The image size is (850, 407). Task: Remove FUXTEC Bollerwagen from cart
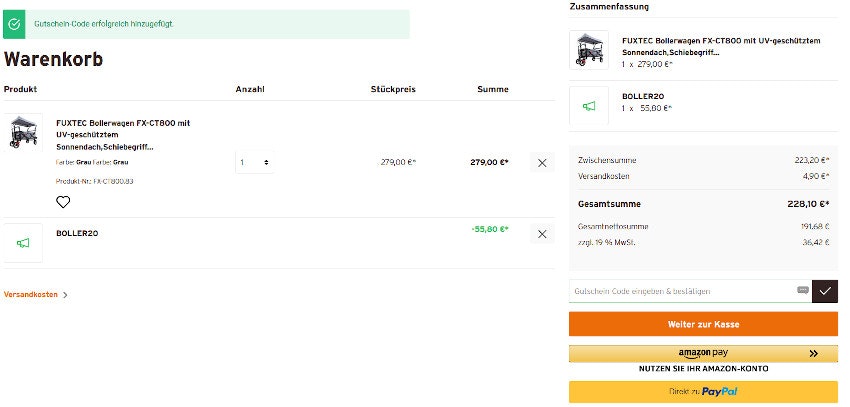click(542, 162)
